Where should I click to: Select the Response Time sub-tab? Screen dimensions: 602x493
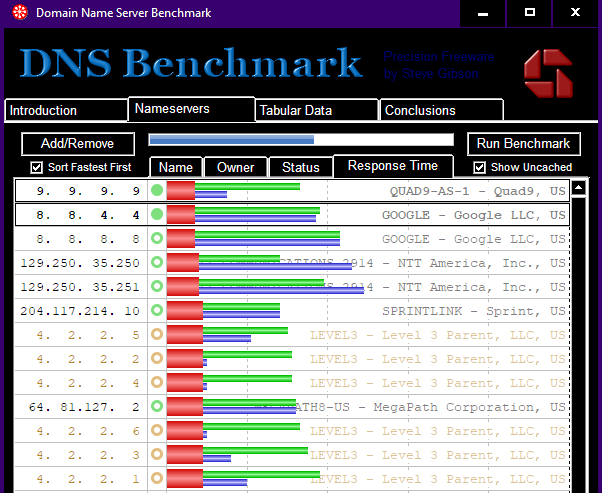point(393,166)
